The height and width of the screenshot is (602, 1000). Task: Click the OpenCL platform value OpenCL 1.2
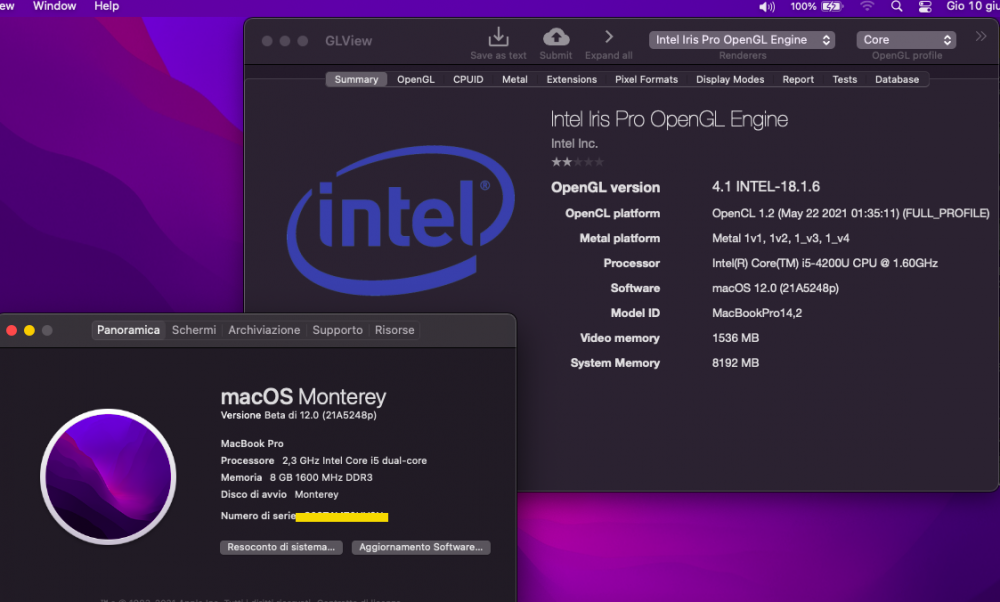tap(851, 214)
